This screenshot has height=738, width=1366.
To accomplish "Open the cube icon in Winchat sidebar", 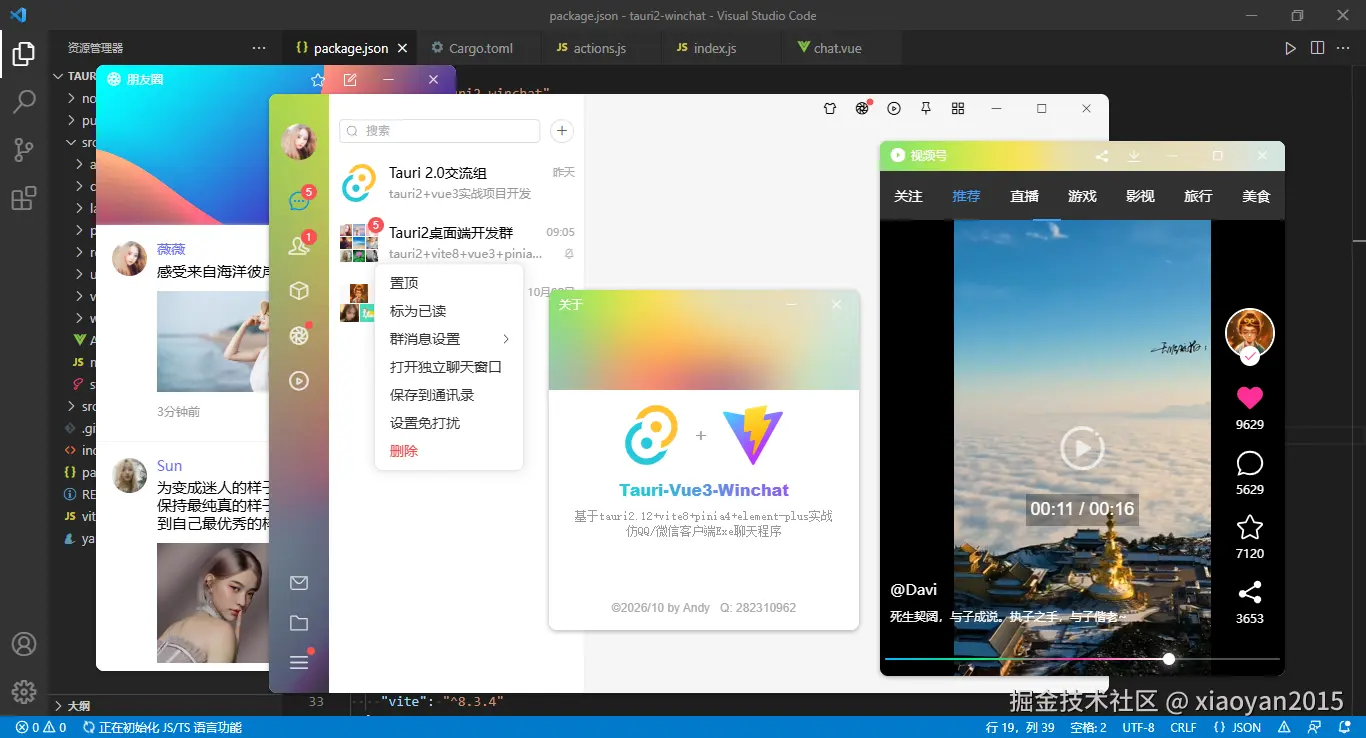I will [298, 291].
